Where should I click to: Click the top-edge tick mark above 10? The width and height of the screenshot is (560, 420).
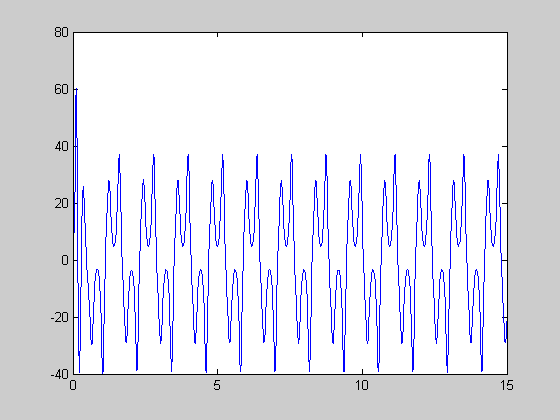[x=362, y=35]
